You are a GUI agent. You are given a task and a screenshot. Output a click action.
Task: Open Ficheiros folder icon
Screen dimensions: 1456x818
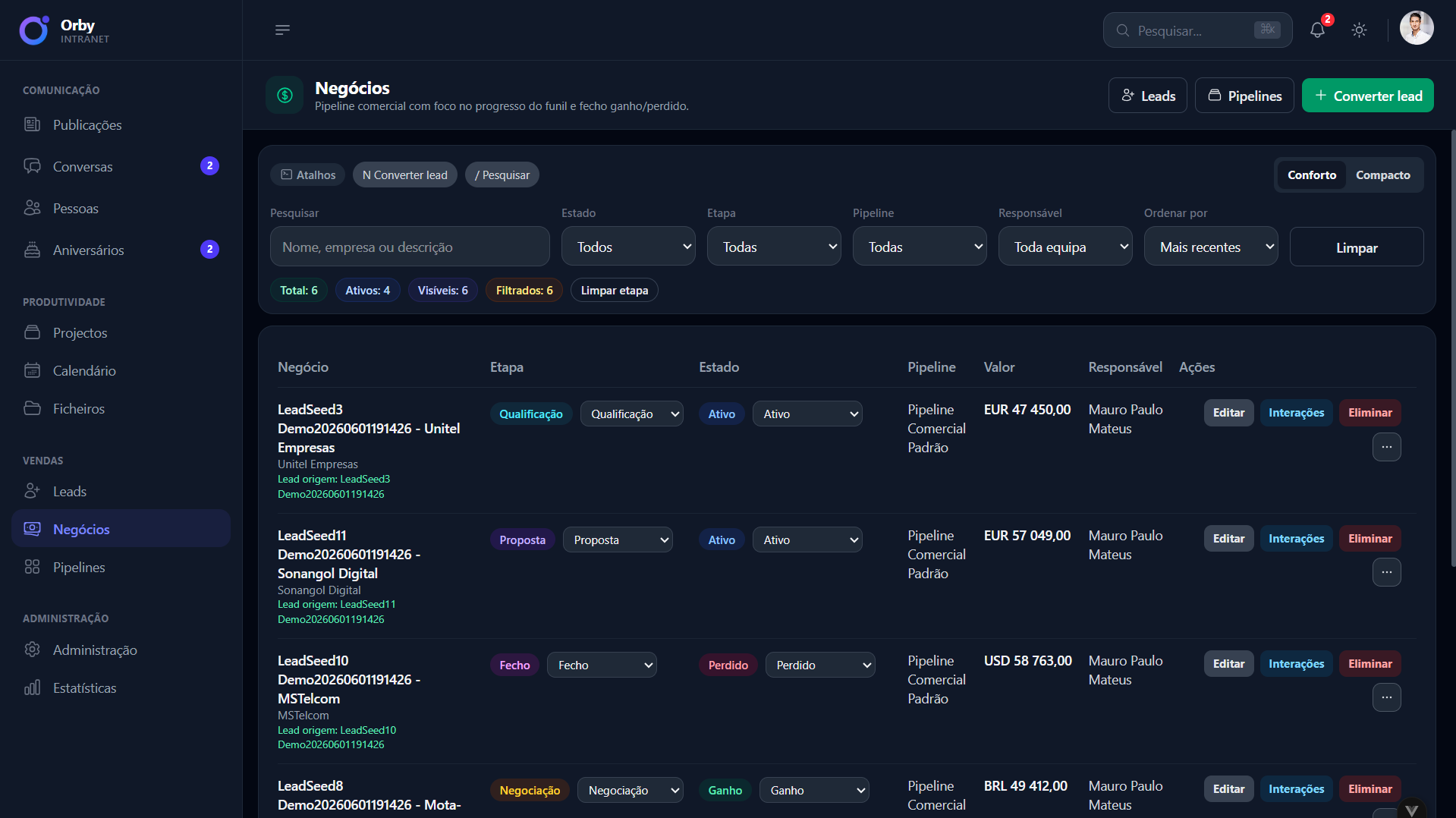click(x=32, y=408)
